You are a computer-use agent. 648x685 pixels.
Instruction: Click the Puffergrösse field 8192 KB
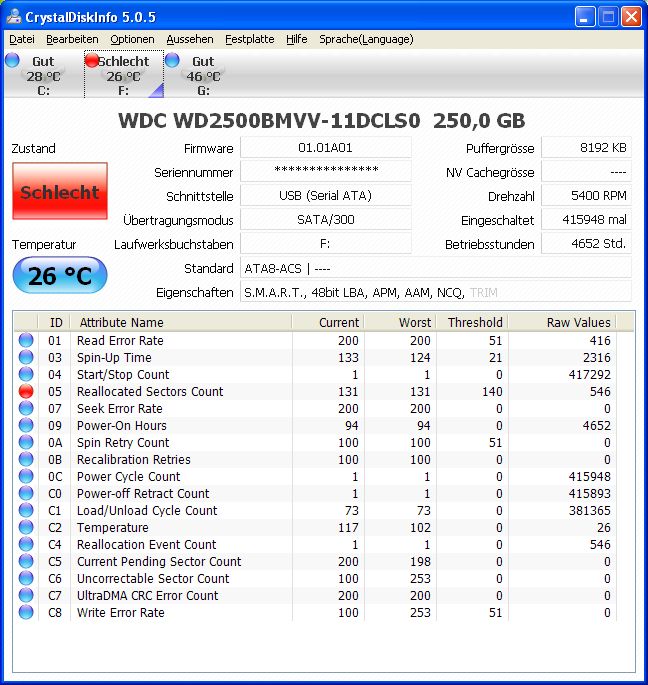(586, 148)
